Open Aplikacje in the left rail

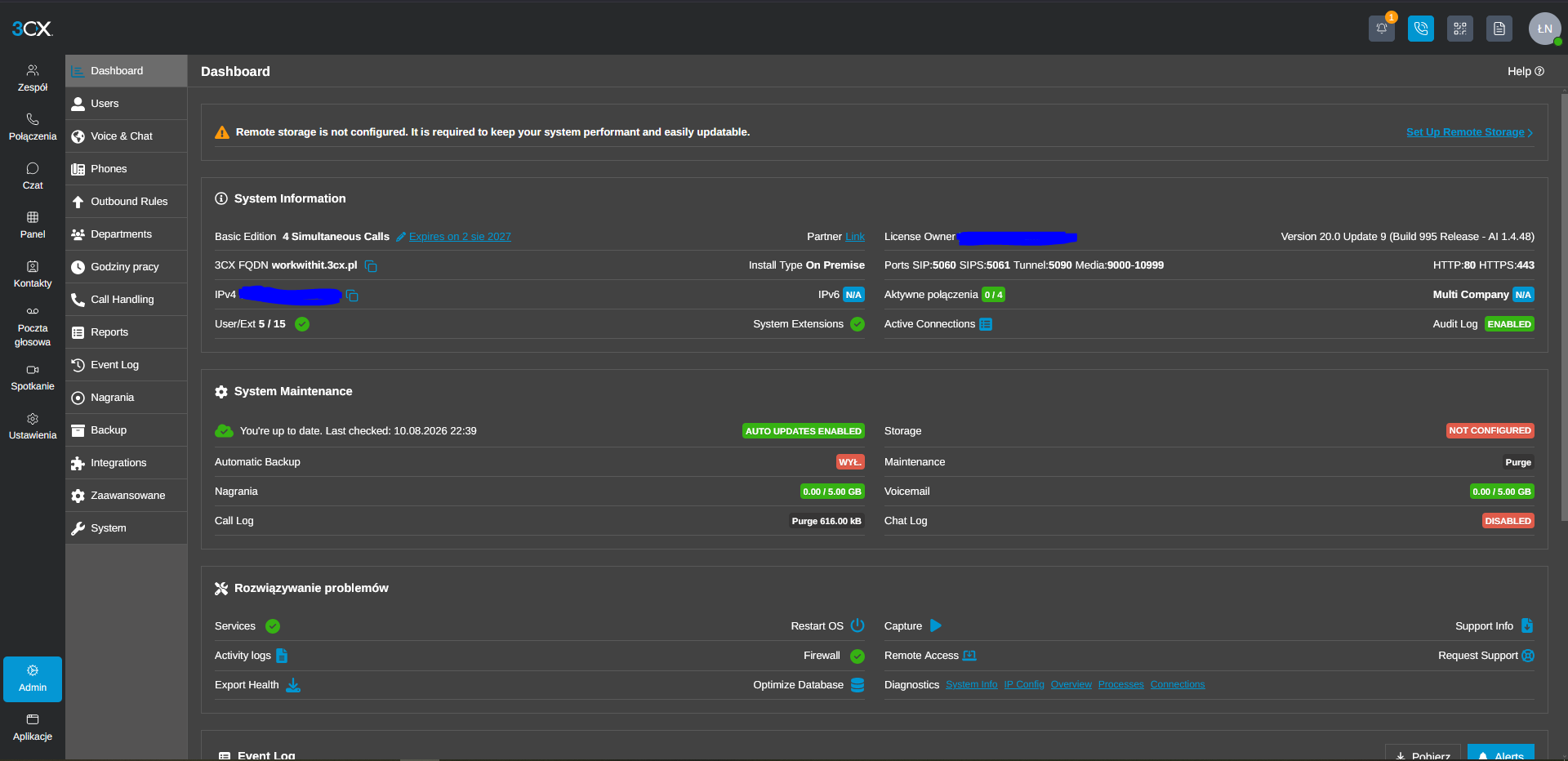(x=33, y=728)
